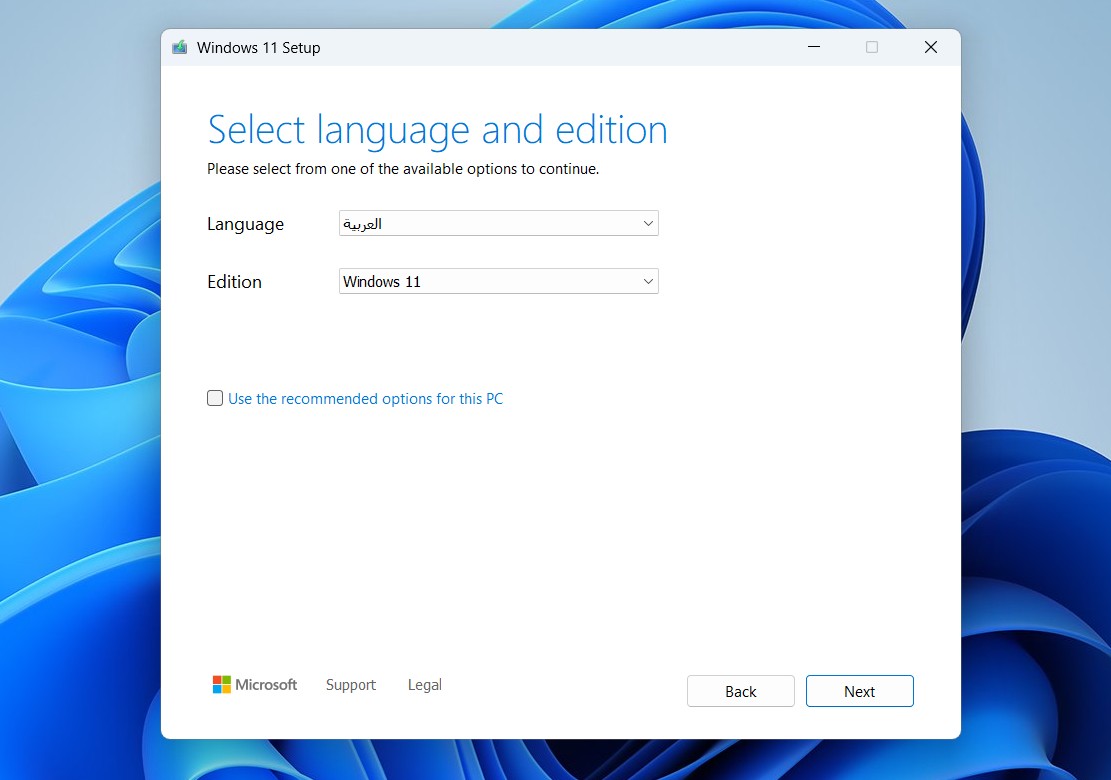Screen dimensions: 1111x780
Task: Minimize the Windows 11 Setup window
Action: (x=813, y=47)
